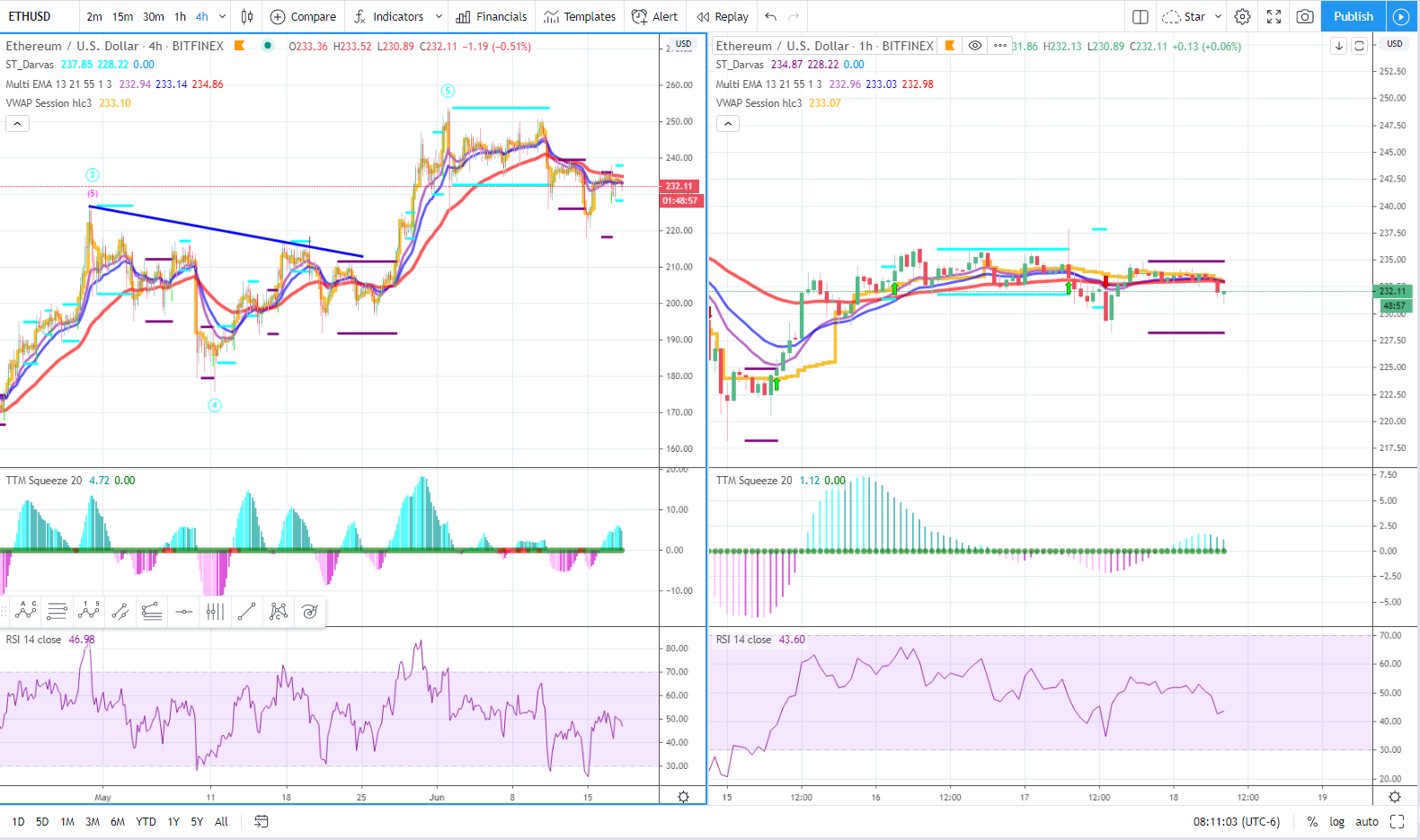Click orange flag on right 1h chart
The width and height of the screenshot is (1420, 840).
(949, 46)
